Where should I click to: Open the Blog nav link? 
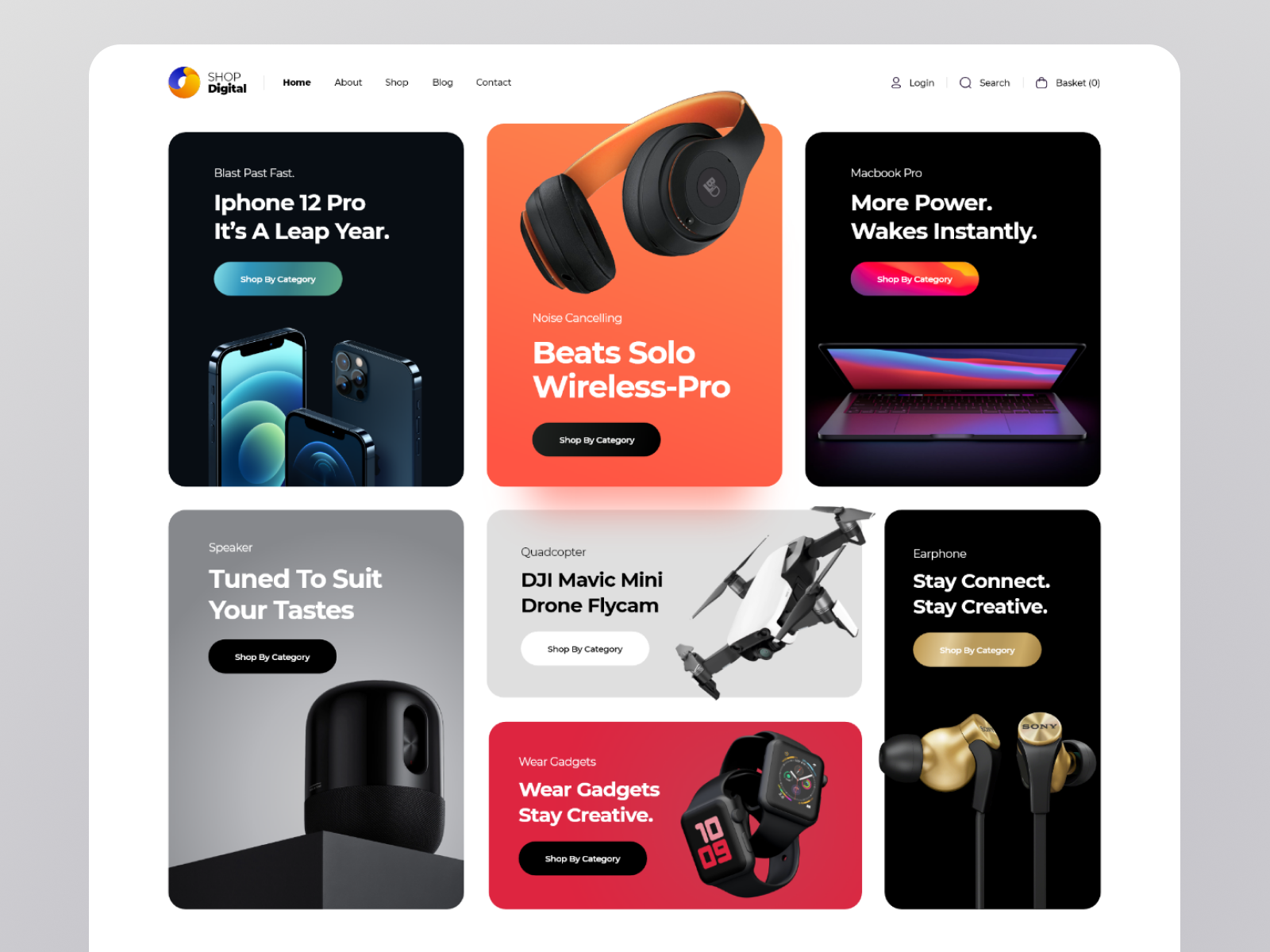coord(443,83)
